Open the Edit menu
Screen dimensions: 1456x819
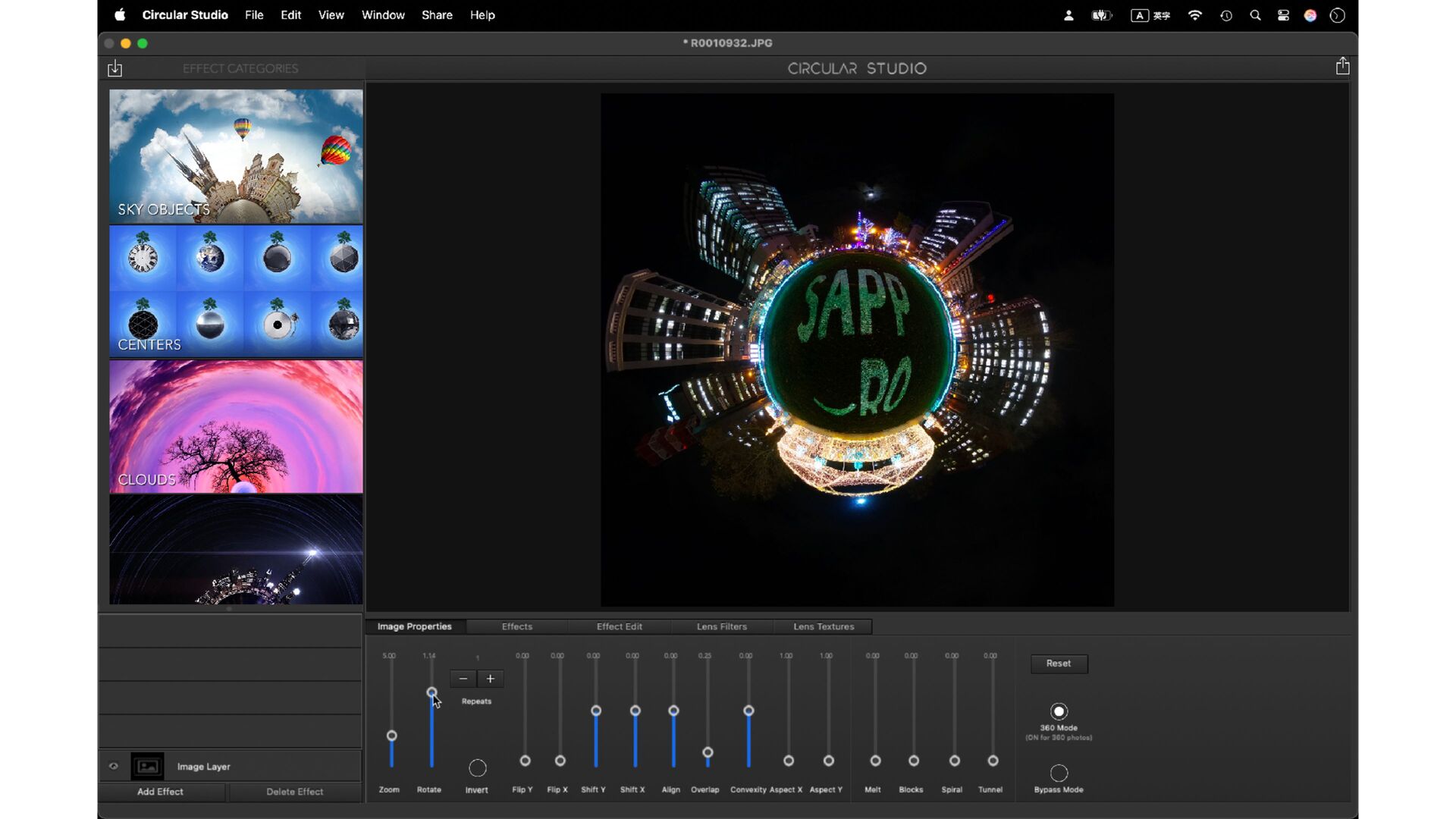(290, 15)
